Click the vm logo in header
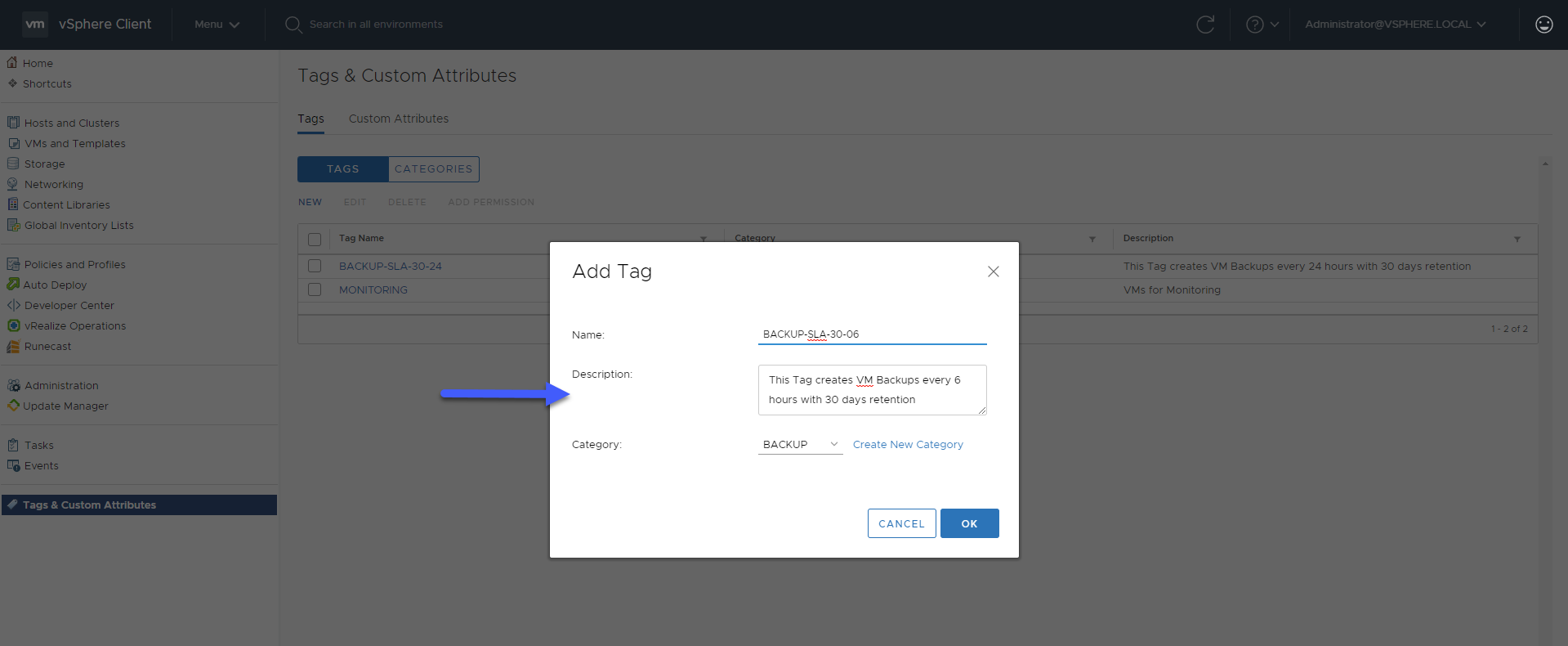Screen dimensions: 1568x646 [35, 24]
